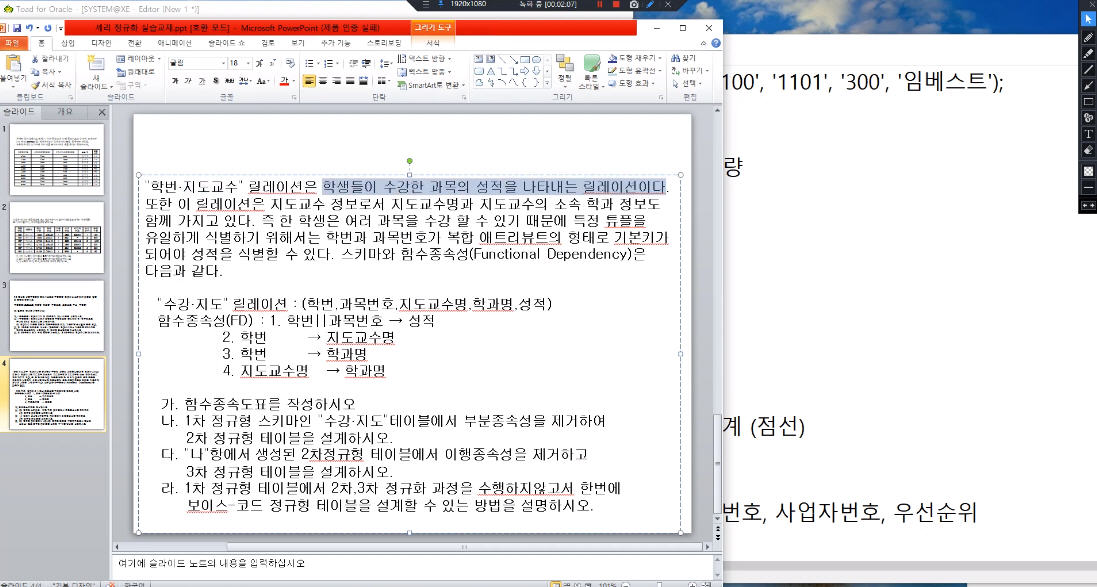The image size is (1097, 587).
Task: Toggle strikethrough abc formatting
Action: (x=230, y=81)
